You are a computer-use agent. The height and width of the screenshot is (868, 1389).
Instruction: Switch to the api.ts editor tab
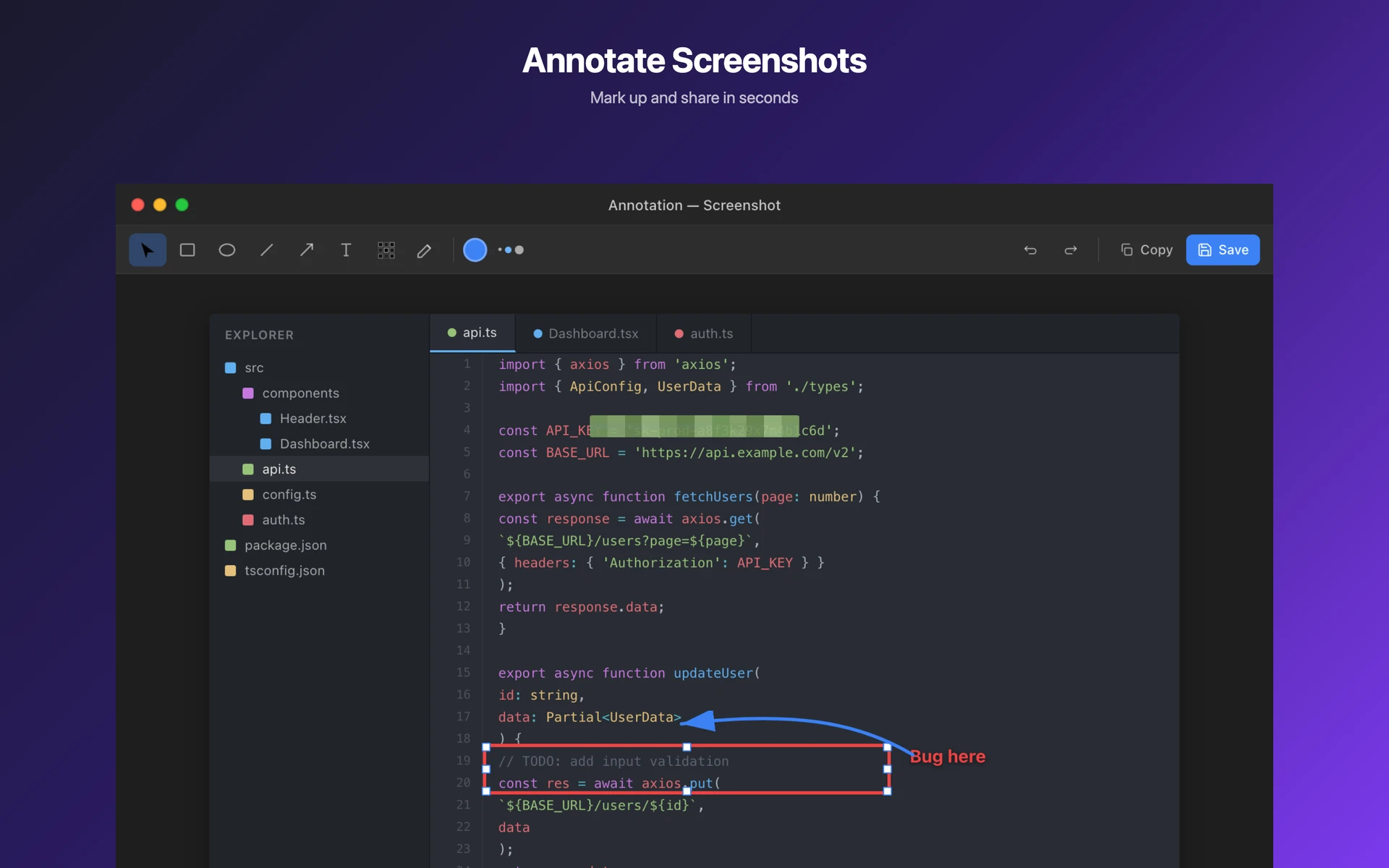(472, 333)
